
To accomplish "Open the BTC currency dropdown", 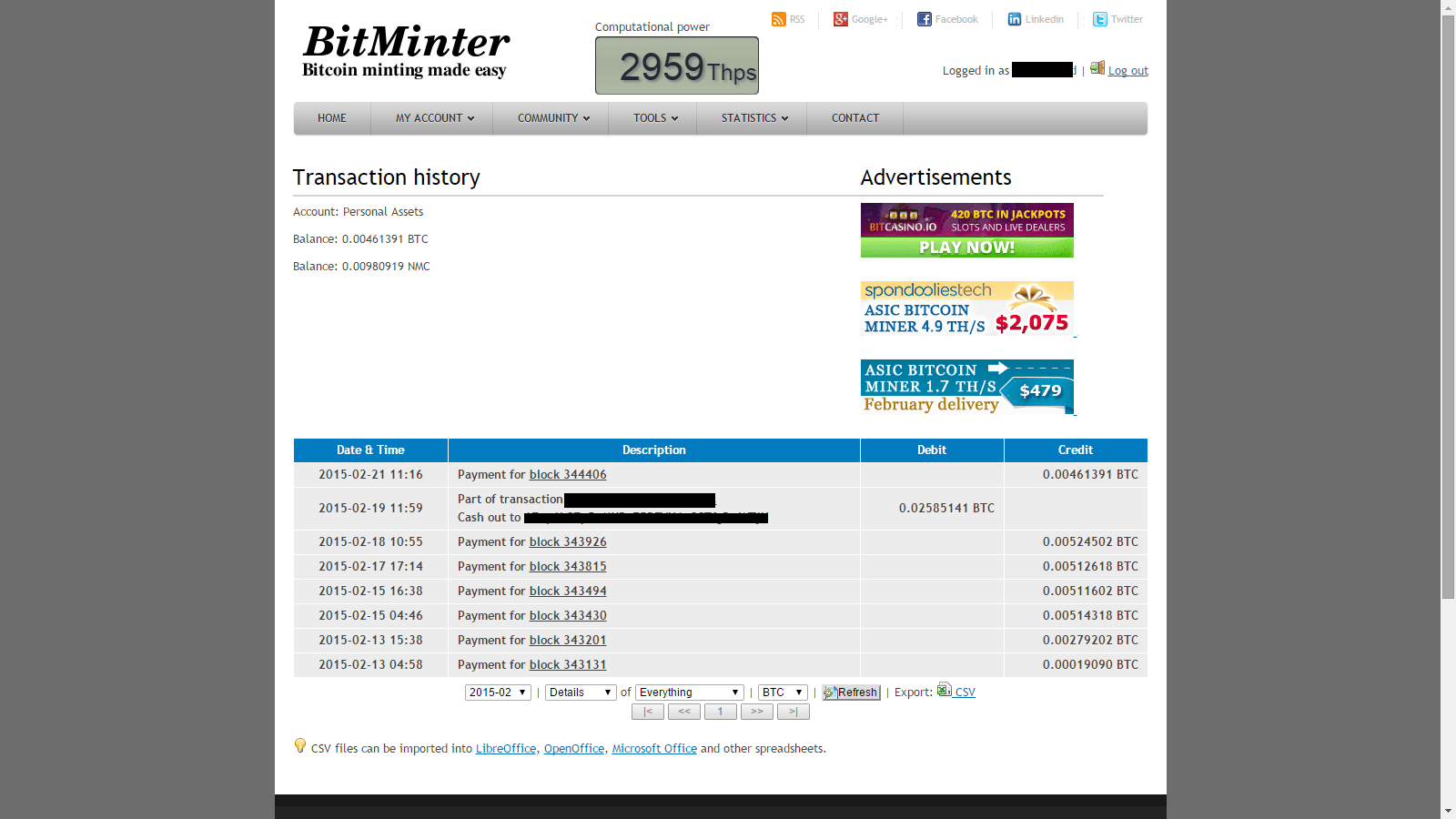I will pos(783,693).
